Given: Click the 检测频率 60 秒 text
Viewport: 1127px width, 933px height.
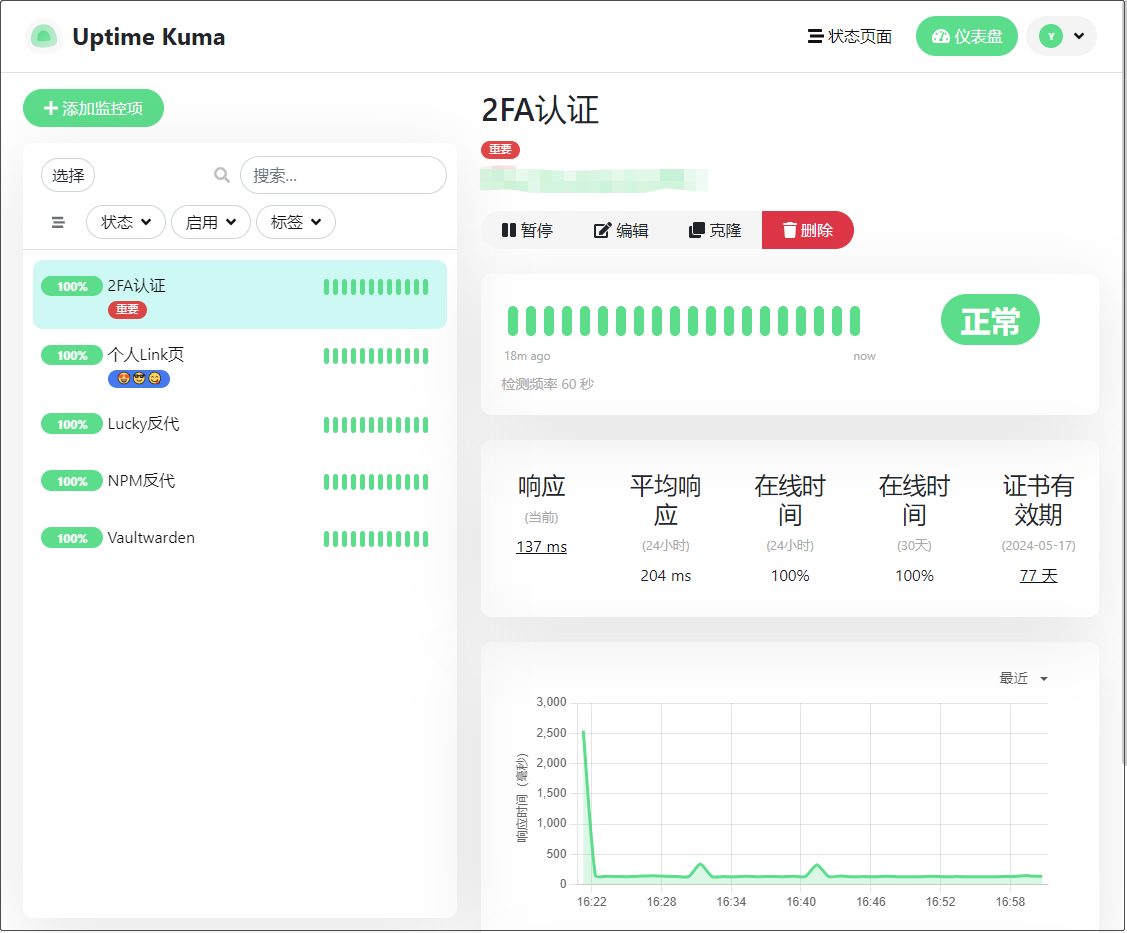Looking at the screenshot, I should pos(548,384).
